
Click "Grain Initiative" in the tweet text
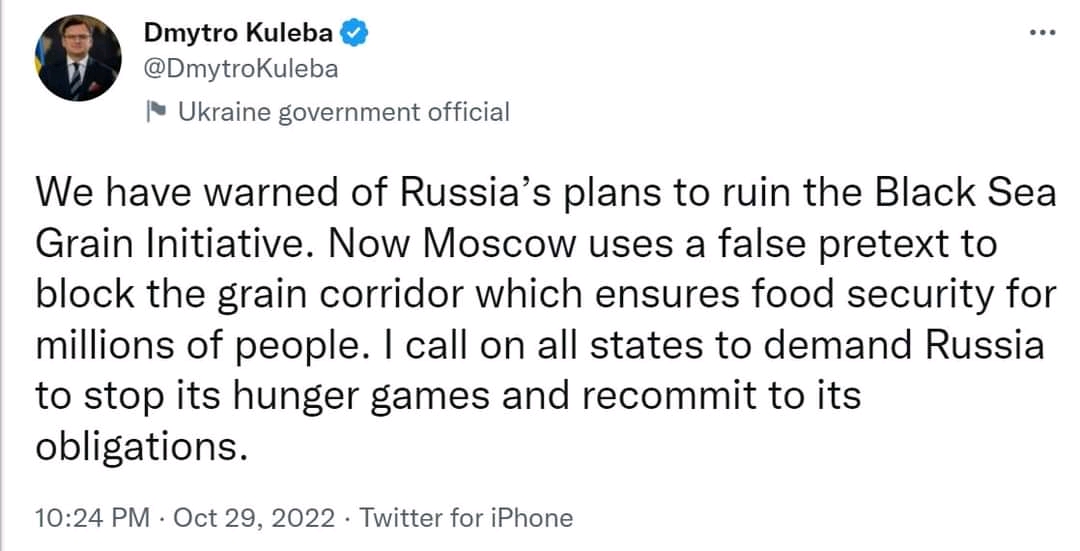coord(169,244)
